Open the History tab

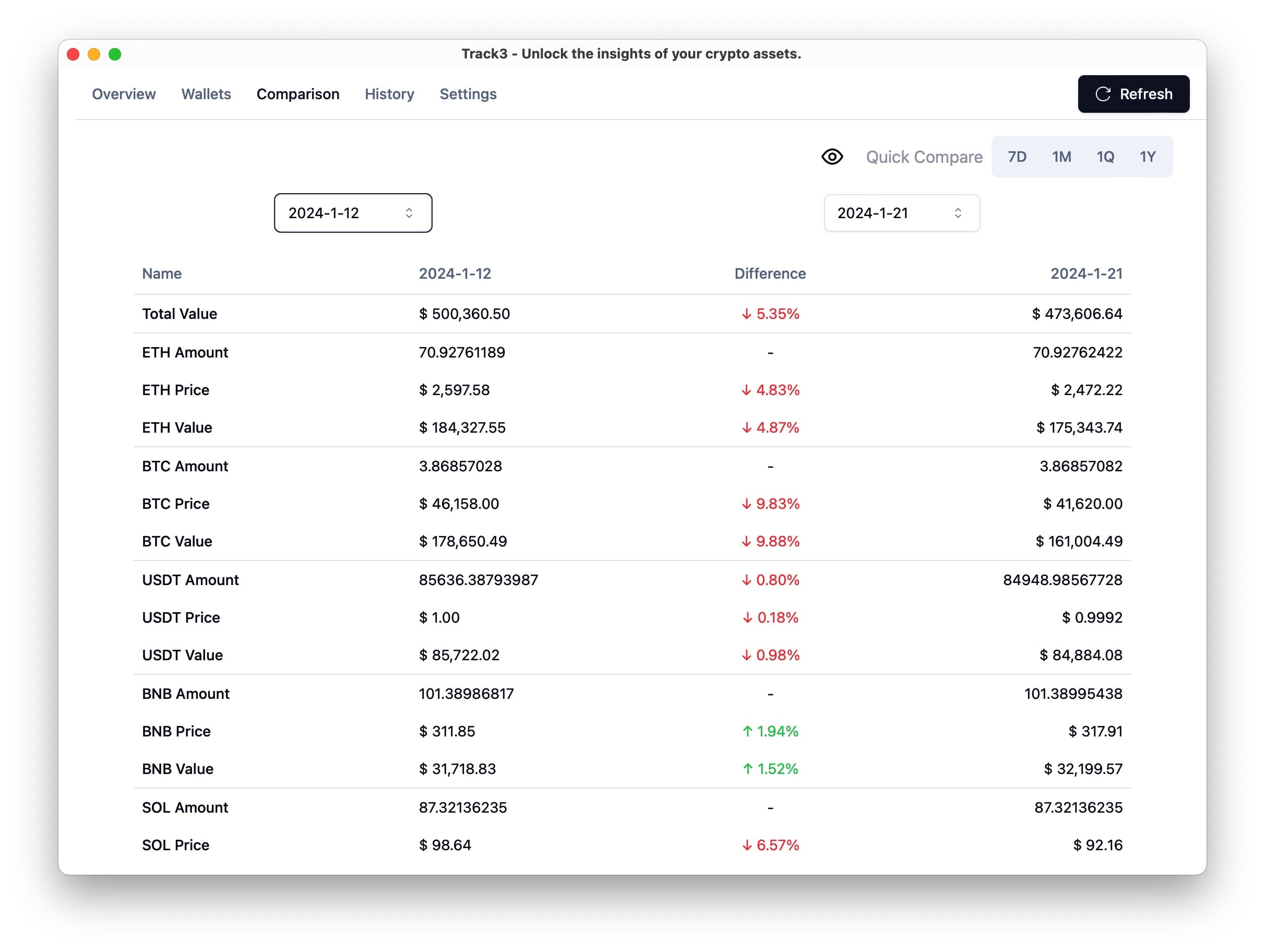click(389, 94)
